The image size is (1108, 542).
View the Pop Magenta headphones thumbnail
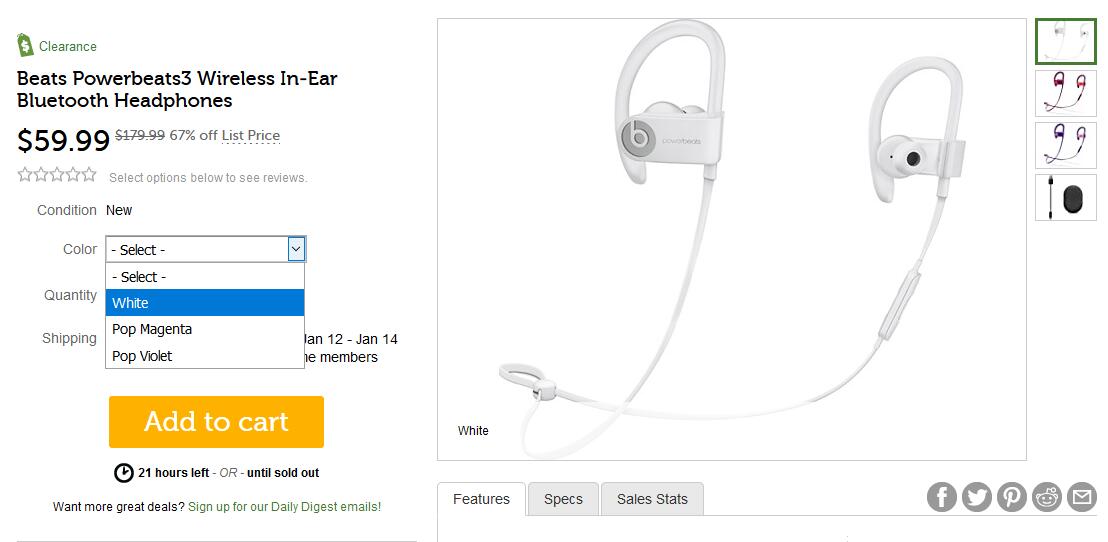pyautogui.click(x=1066, y=93)
